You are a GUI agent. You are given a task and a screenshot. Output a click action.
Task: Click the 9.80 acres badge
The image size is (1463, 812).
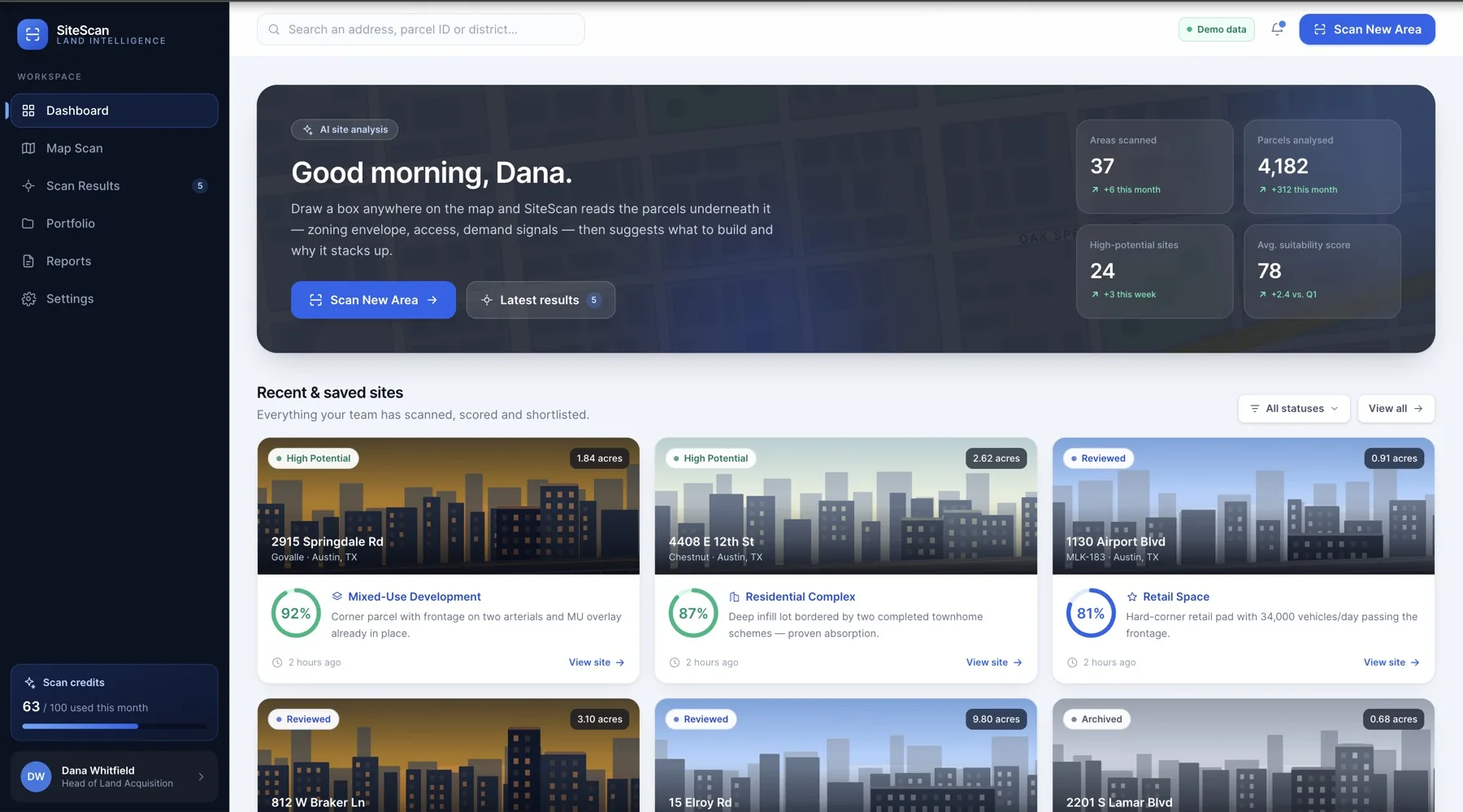pyautogui.click(x=996, y=719)
